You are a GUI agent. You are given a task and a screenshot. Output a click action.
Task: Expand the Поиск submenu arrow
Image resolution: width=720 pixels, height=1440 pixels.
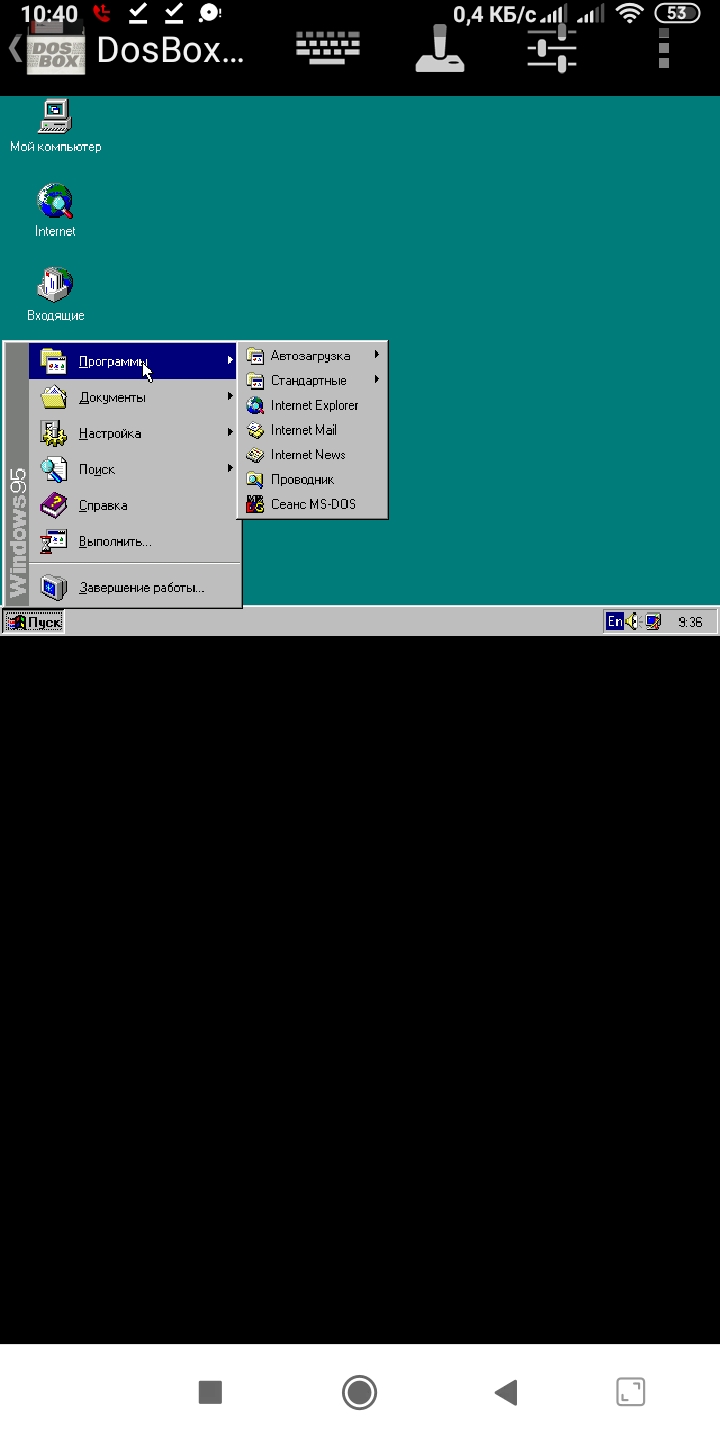coord(230,469)
